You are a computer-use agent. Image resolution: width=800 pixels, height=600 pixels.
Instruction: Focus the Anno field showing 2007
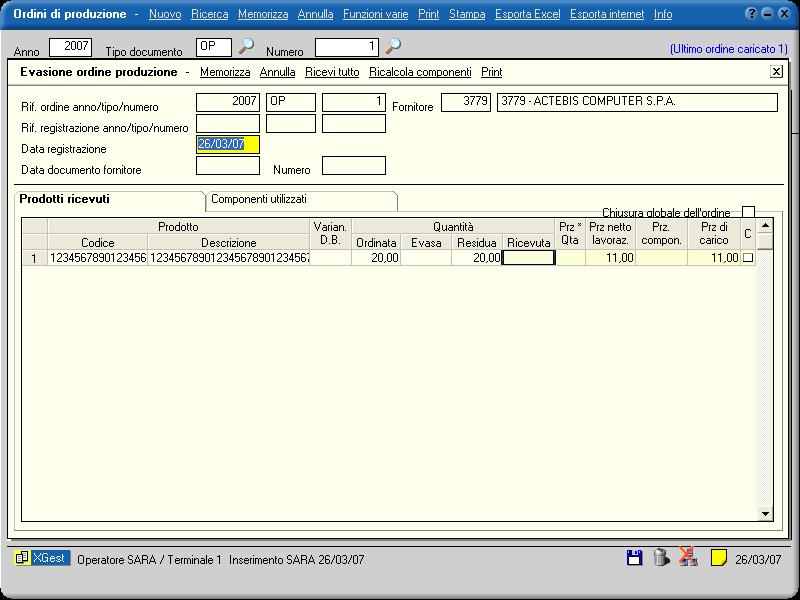pos(70,47)
